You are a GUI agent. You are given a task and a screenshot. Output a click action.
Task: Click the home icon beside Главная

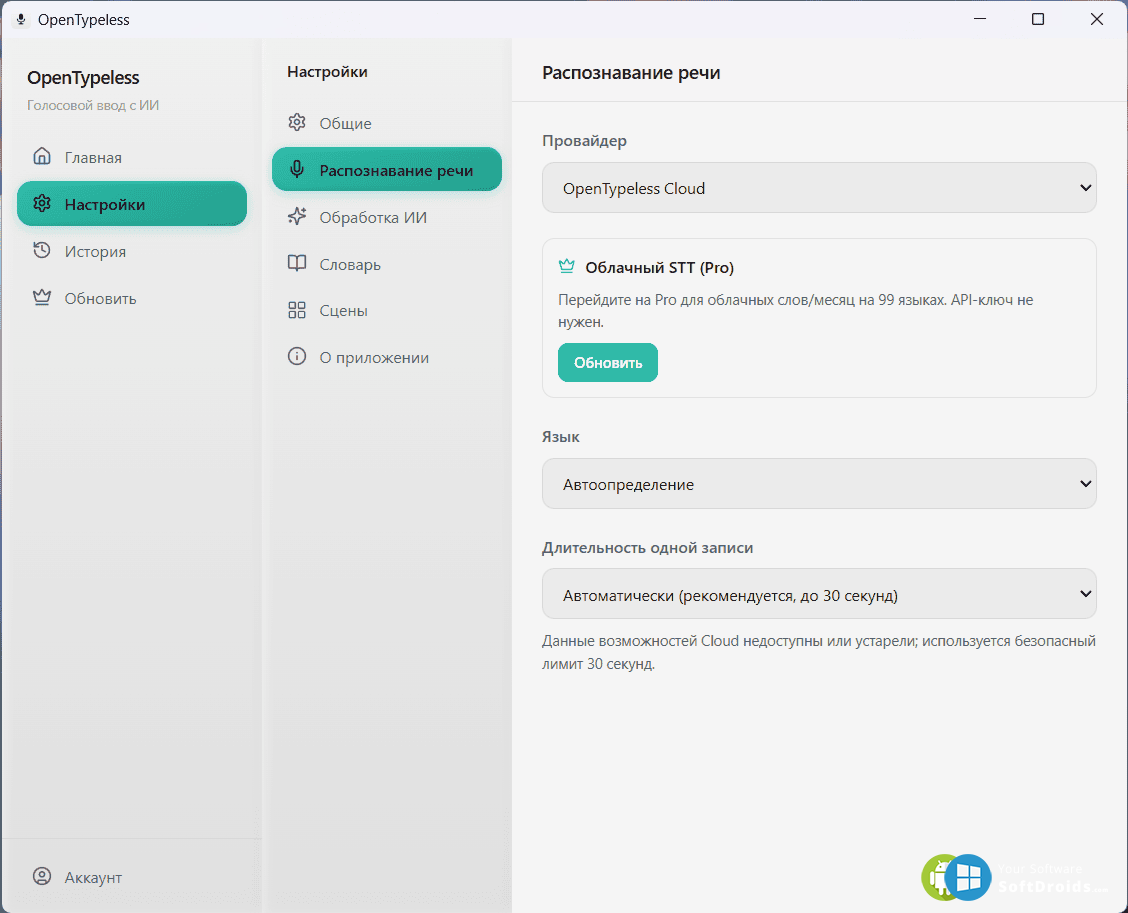tap(42, 156)
